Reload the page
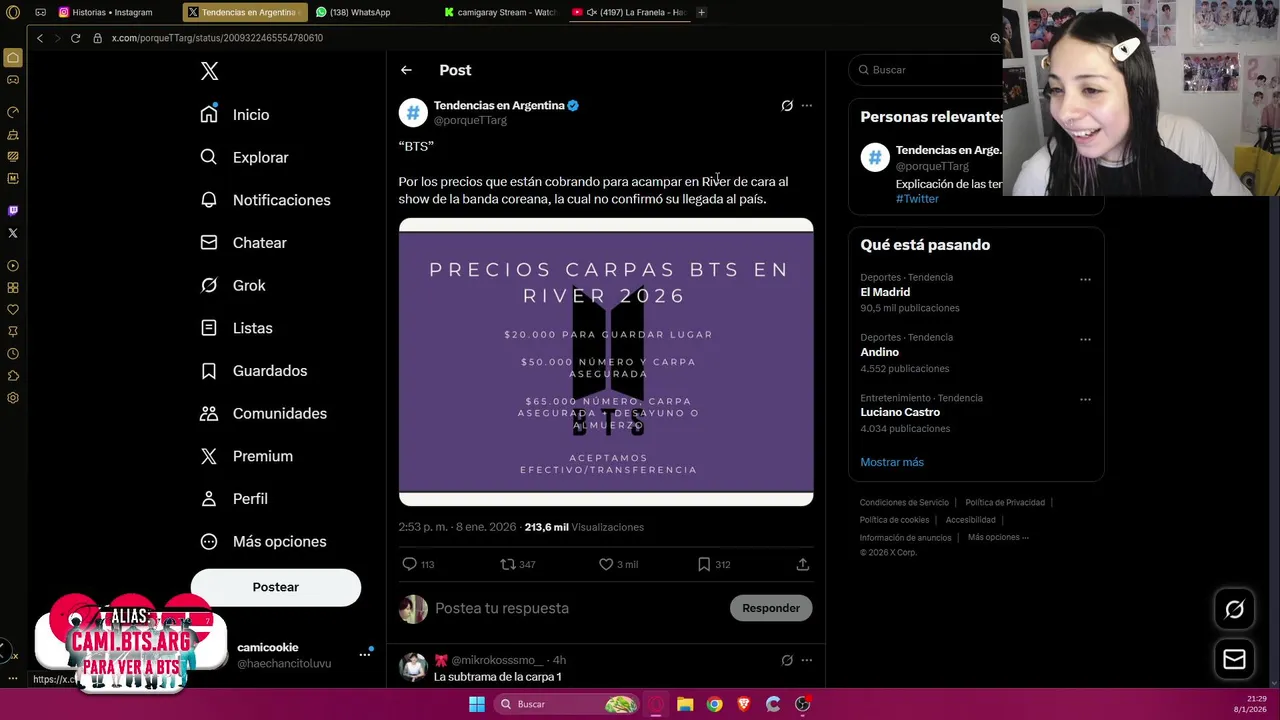This screenshot has height=720, width=1280. click(75, 38)
